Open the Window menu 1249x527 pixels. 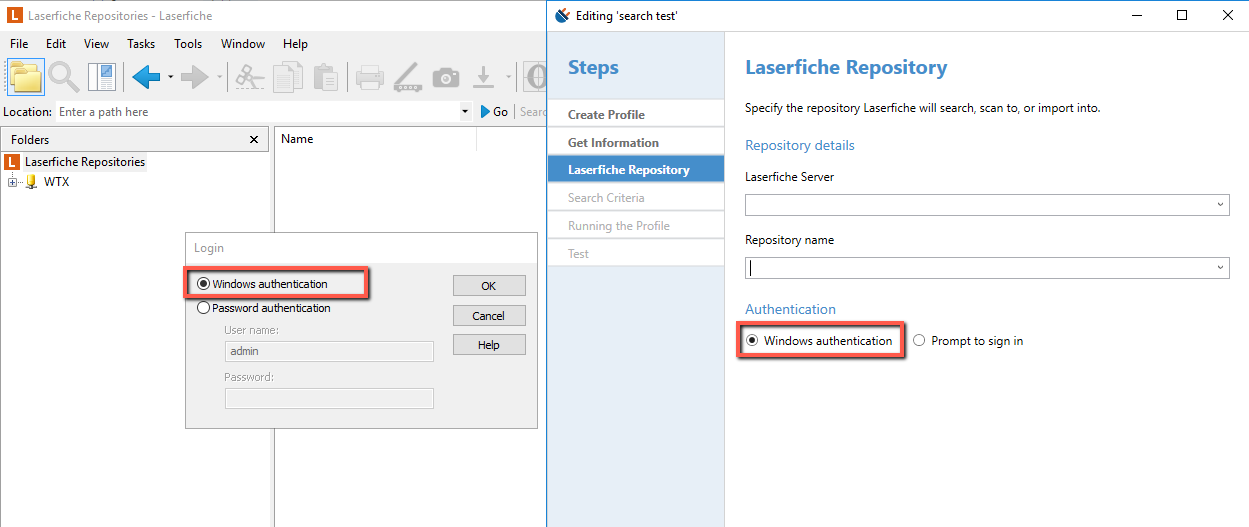(243, 44)
